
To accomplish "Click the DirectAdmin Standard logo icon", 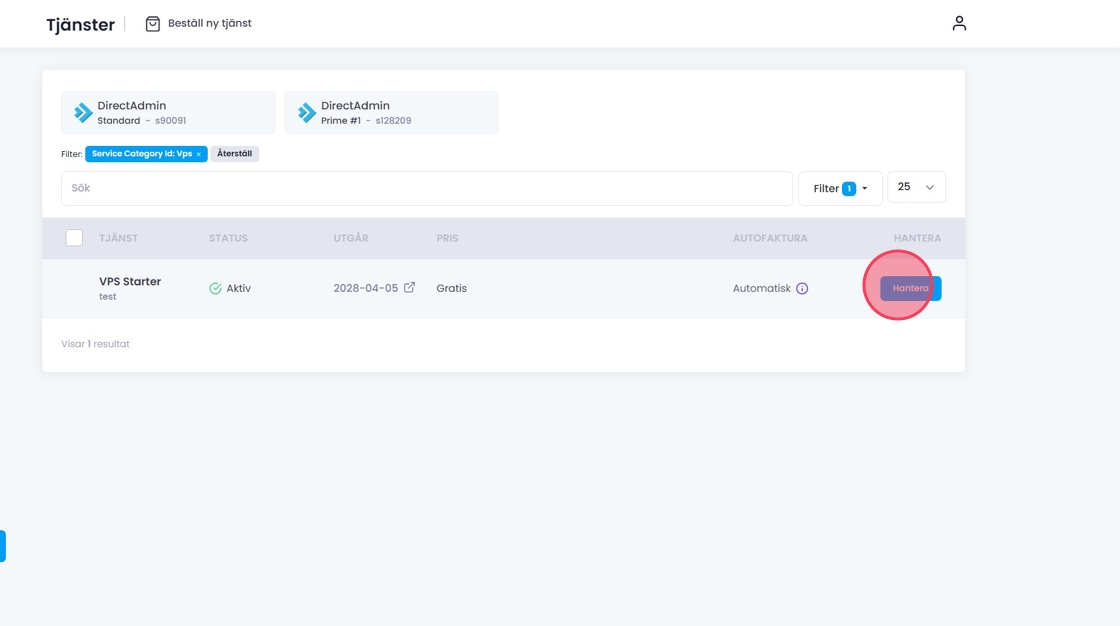I will [83, 113].
